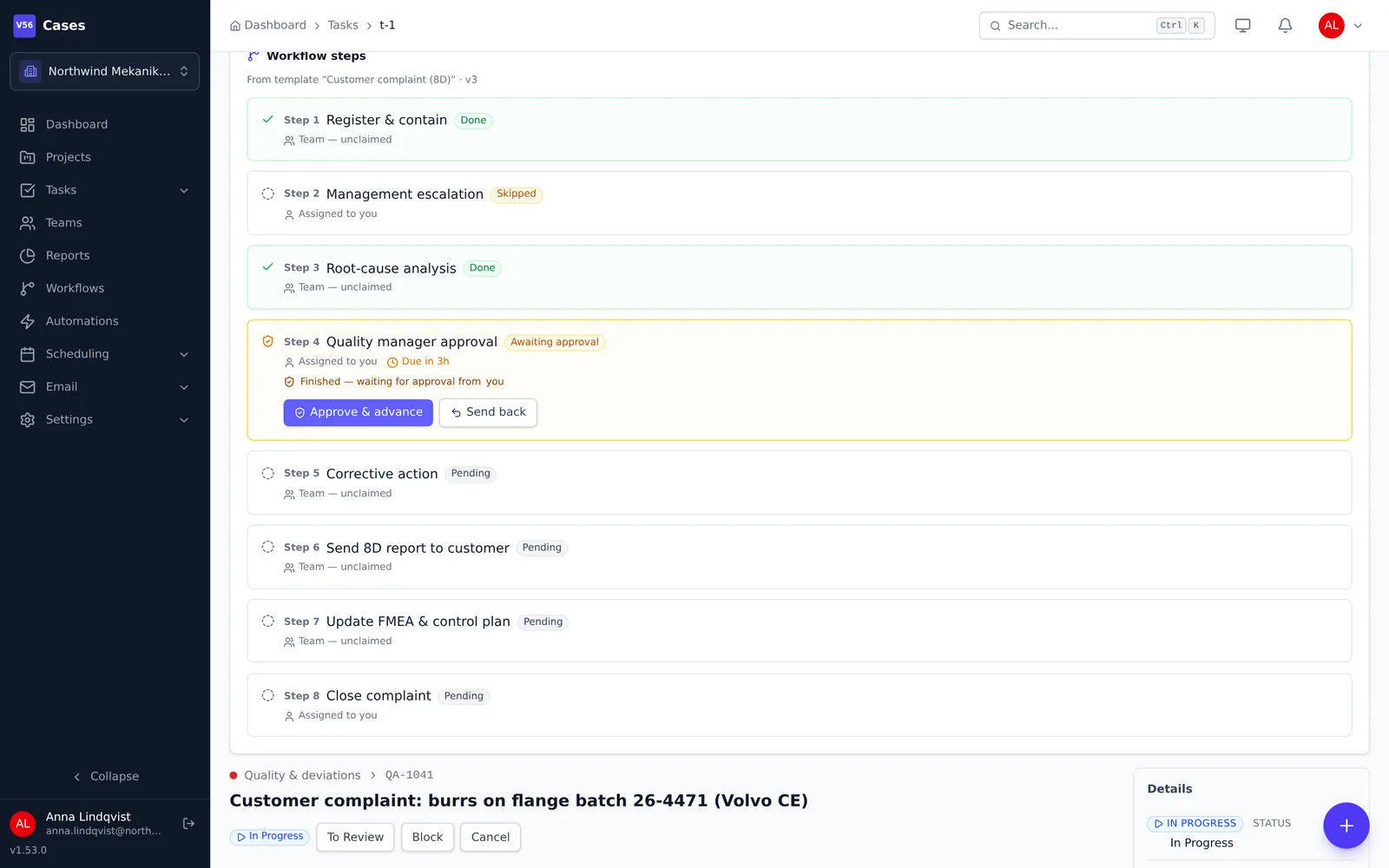
Task: Open user menu chevron next to avatar
Action: tap(1358, 26)
